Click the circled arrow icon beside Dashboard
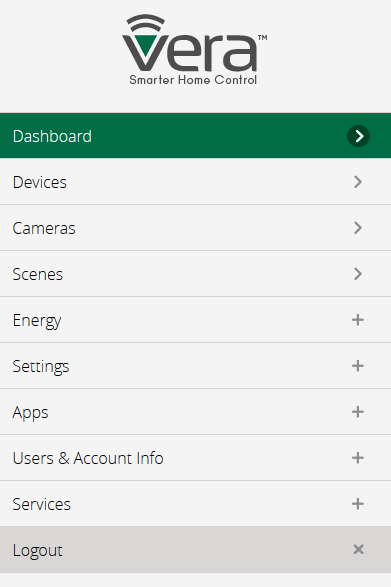Image resolution: width=391 pixels, height=587 pixels. (358, 136)
